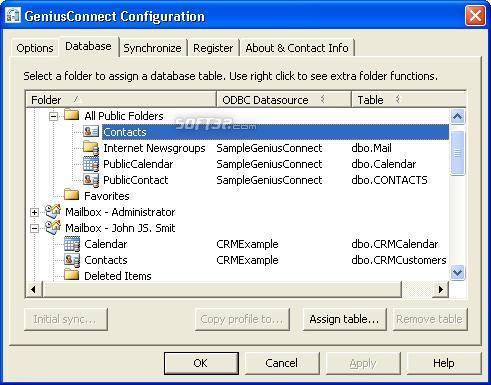This screenshot has height=385, width=491.
Task: Click SampleGeniusConnect in the Internet Newsgroups row
Action: pos(269,148)
